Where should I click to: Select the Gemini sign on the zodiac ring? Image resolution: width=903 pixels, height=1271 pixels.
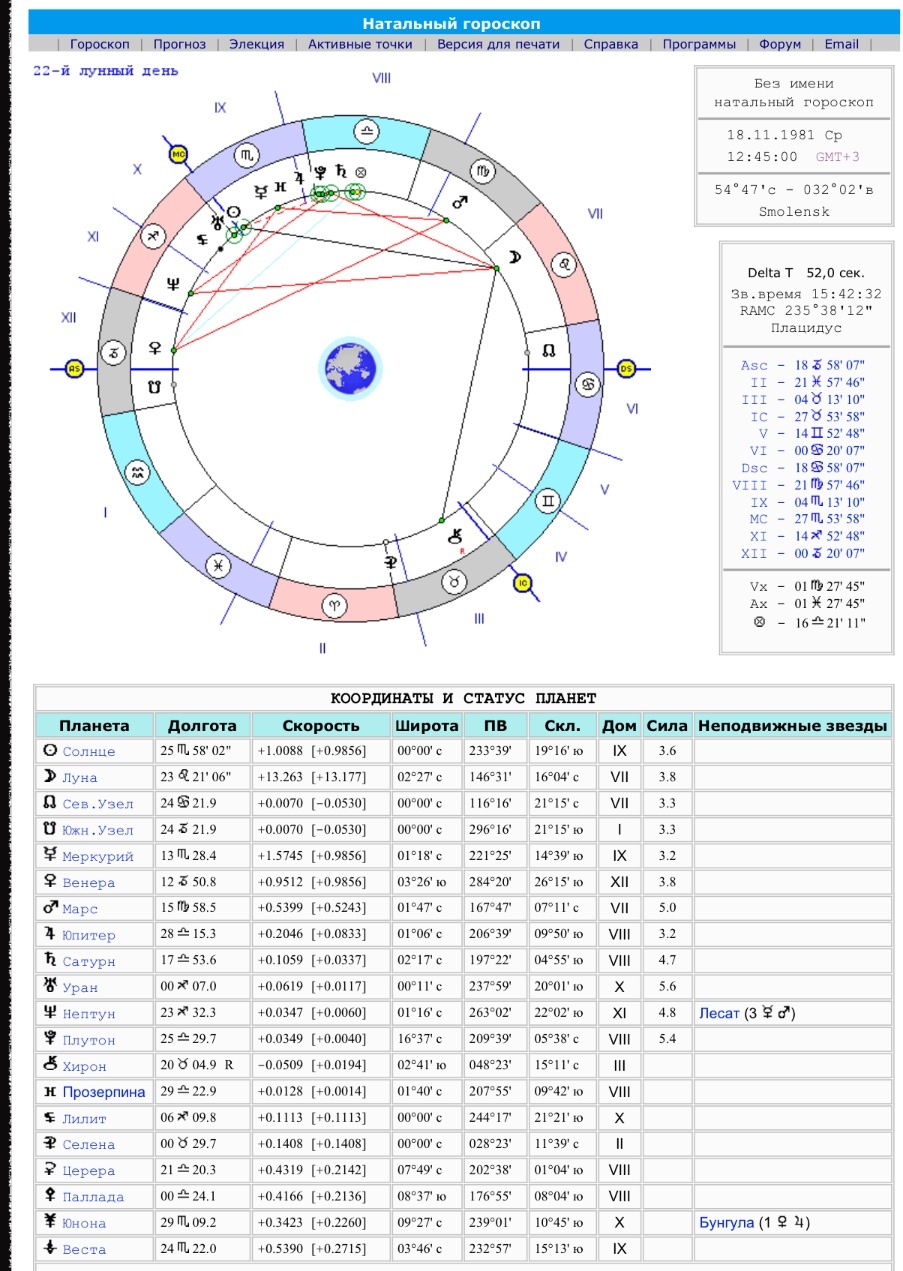click(x=548, y=499)
